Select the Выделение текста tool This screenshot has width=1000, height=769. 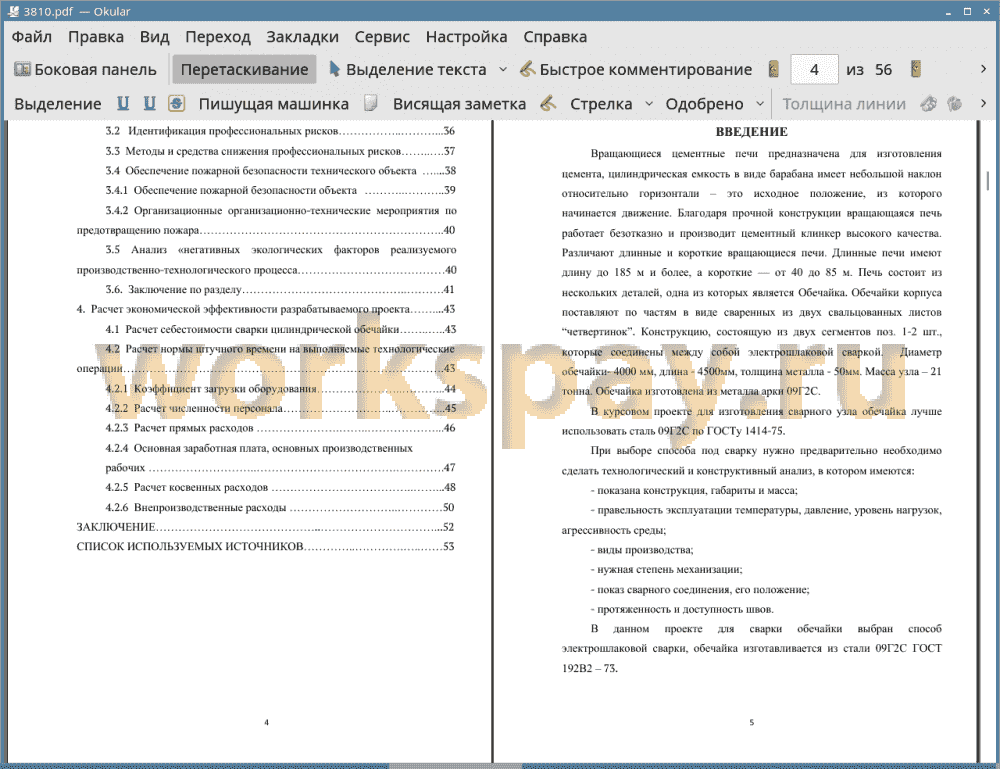408,70
